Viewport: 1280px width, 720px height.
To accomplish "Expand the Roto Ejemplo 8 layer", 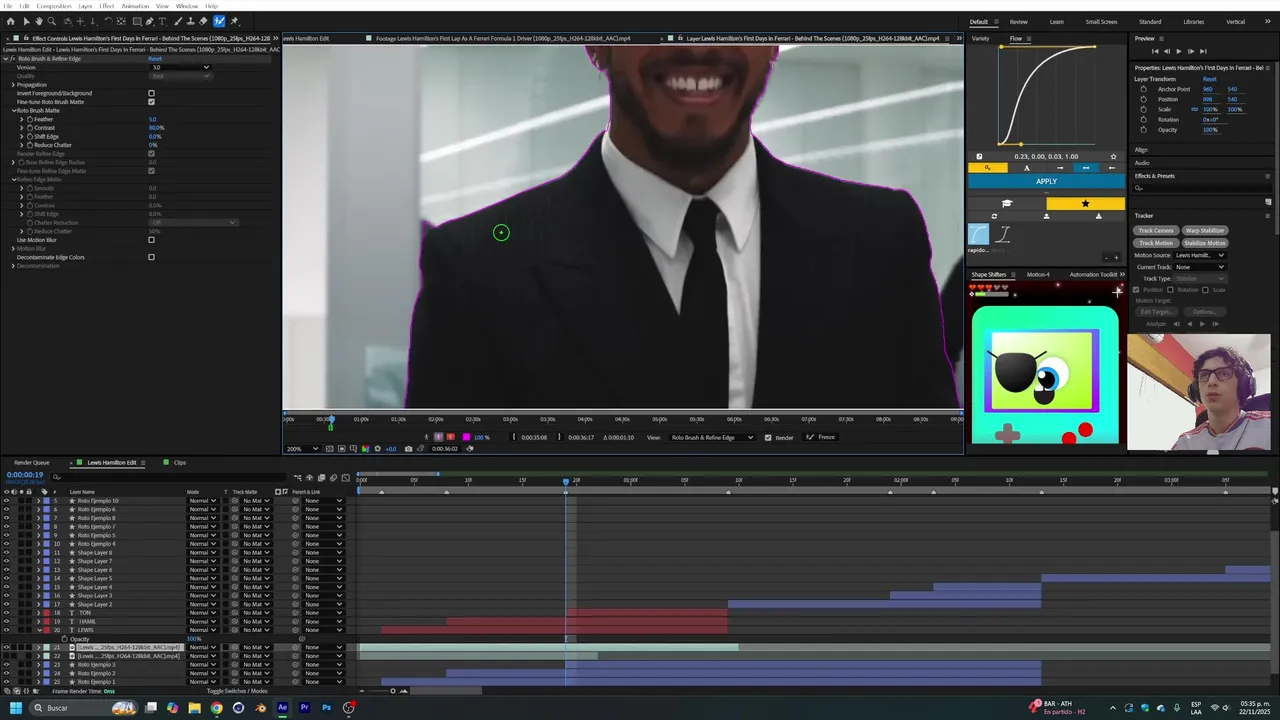I will pos(38,518).
